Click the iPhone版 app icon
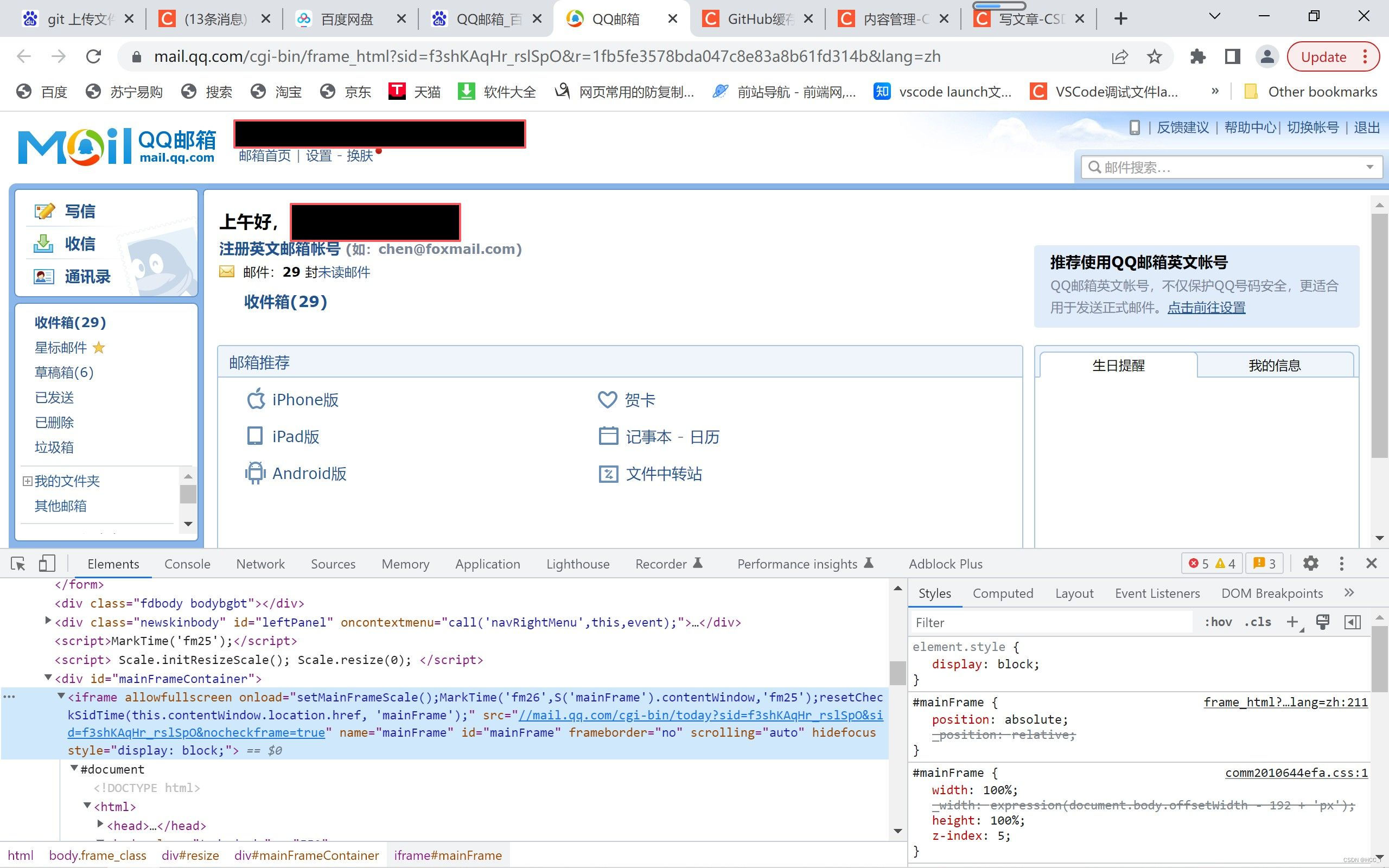The height and width of the screenshot is (868, 1389). click(x=256, y=399)
